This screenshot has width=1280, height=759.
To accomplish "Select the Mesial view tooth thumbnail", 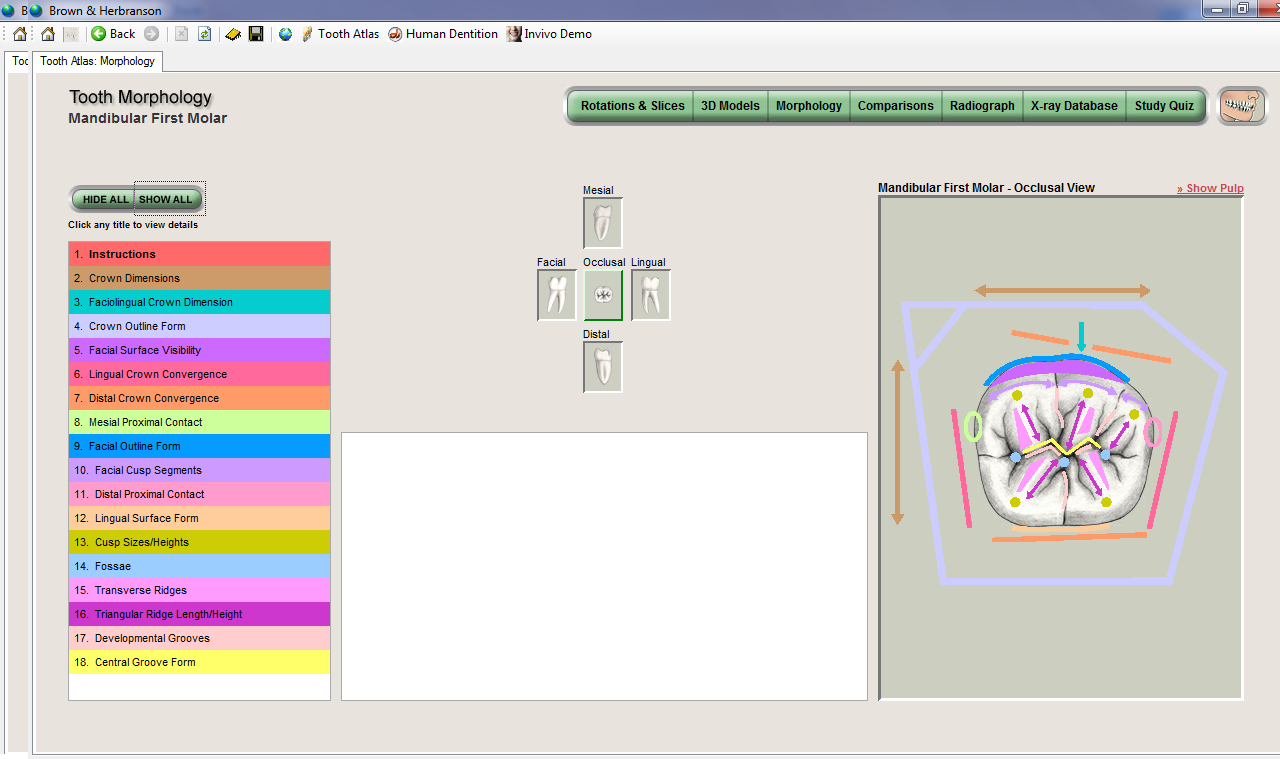I will (x=602, y=222).
